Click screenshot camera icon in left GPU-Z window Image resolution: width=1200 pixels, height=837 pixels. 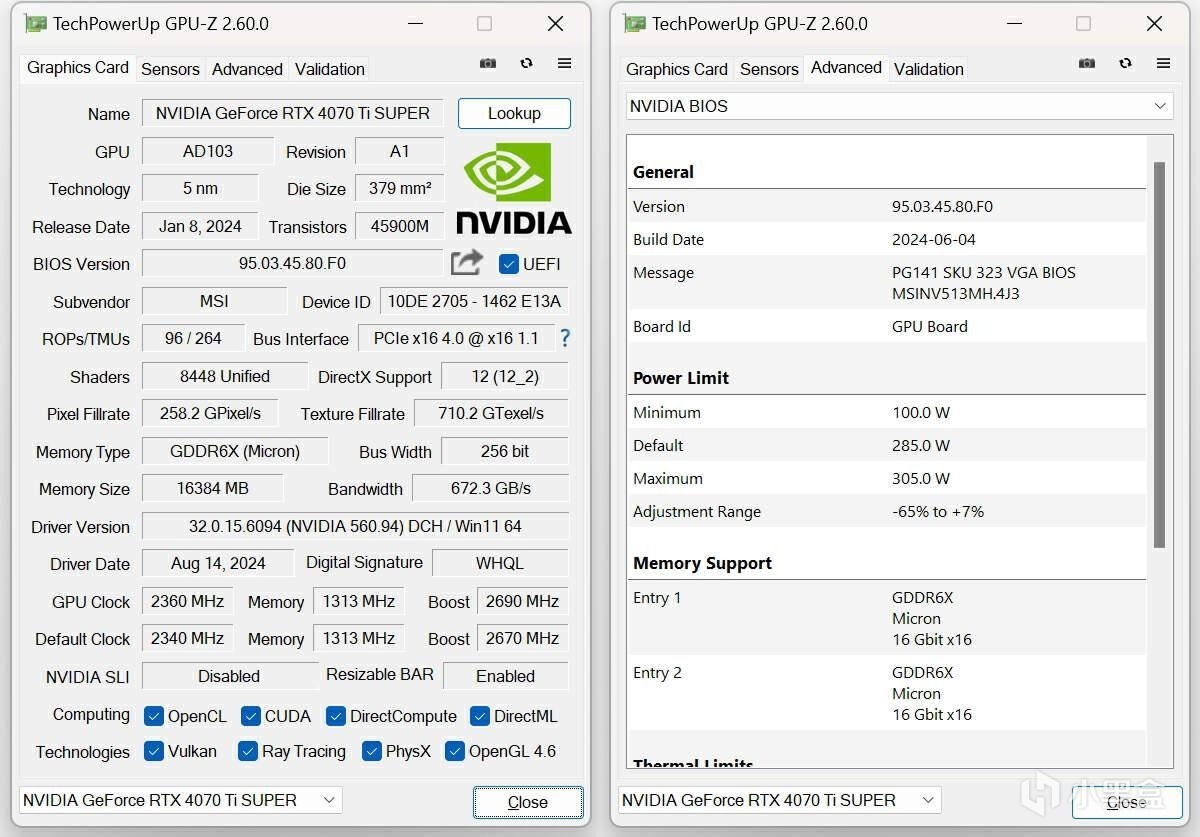pyautogui.click(x=488, y=63)
